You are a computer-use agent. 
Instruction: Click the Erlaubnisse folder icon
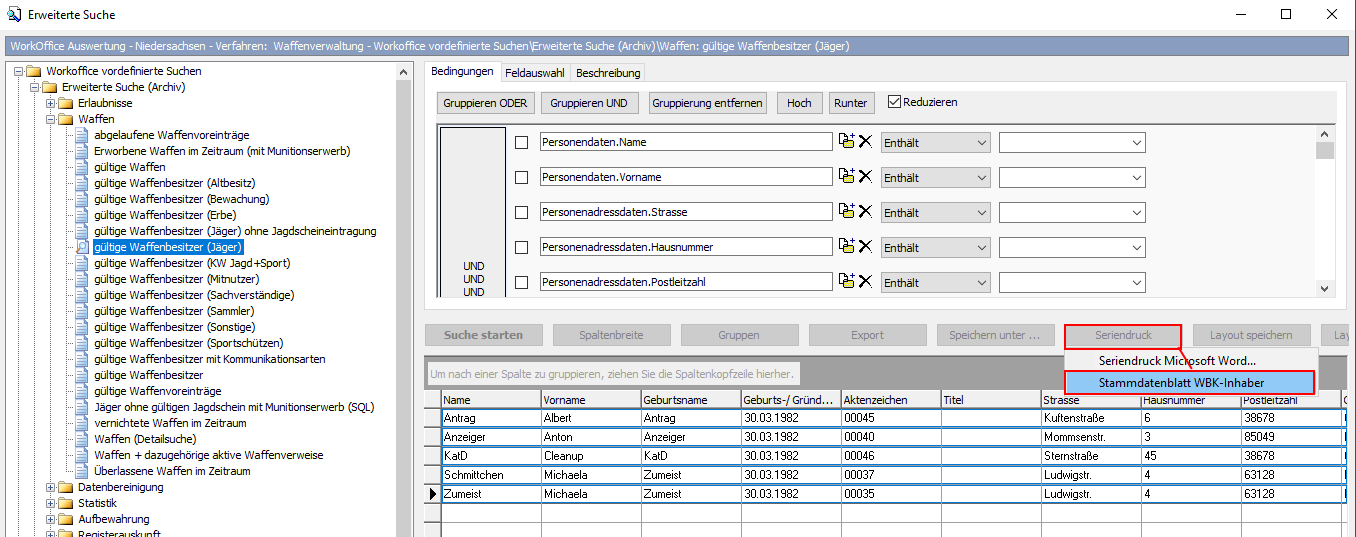tap(66, 103)
